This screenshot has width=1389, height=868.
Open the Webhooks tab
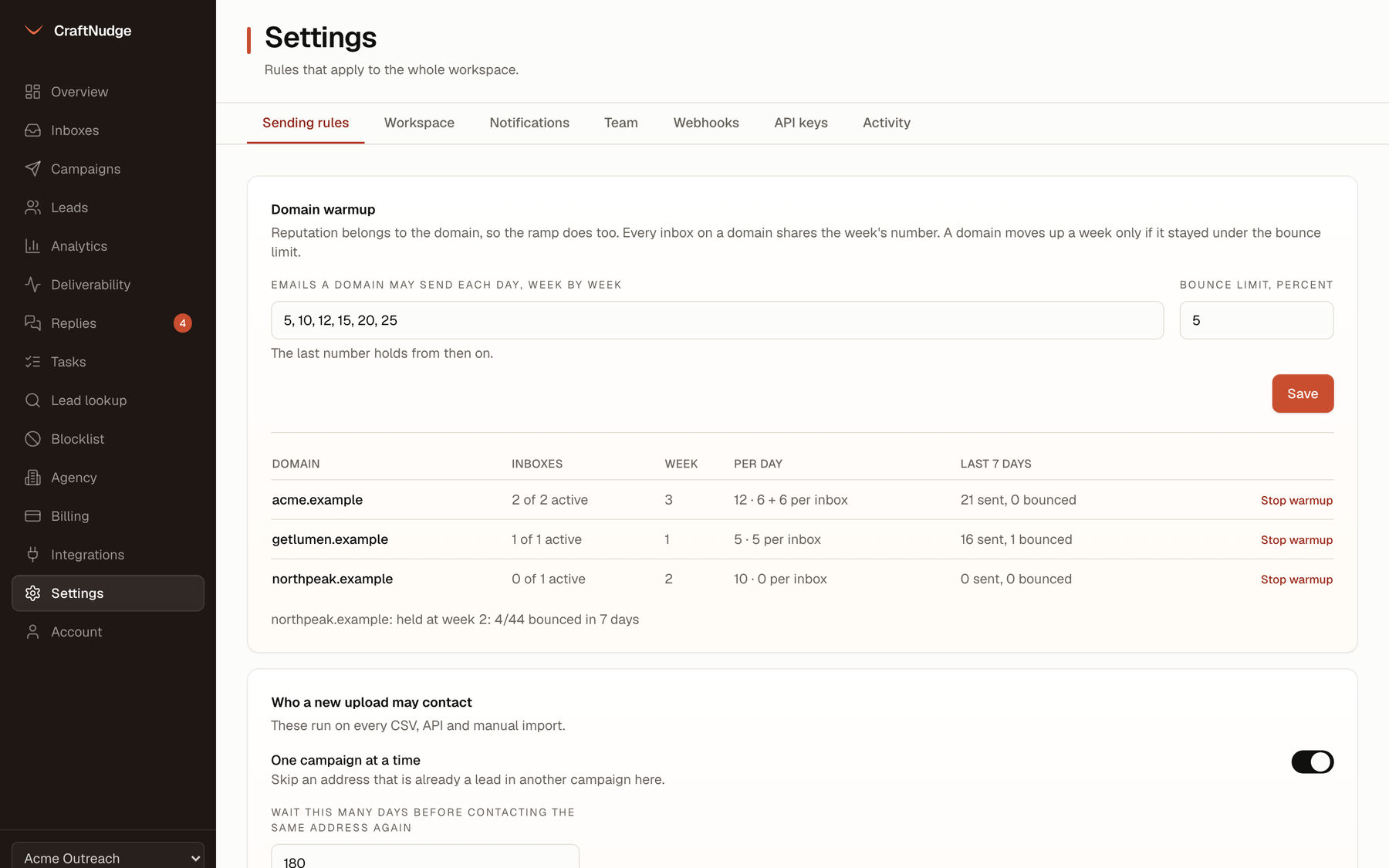click(706, 123)
